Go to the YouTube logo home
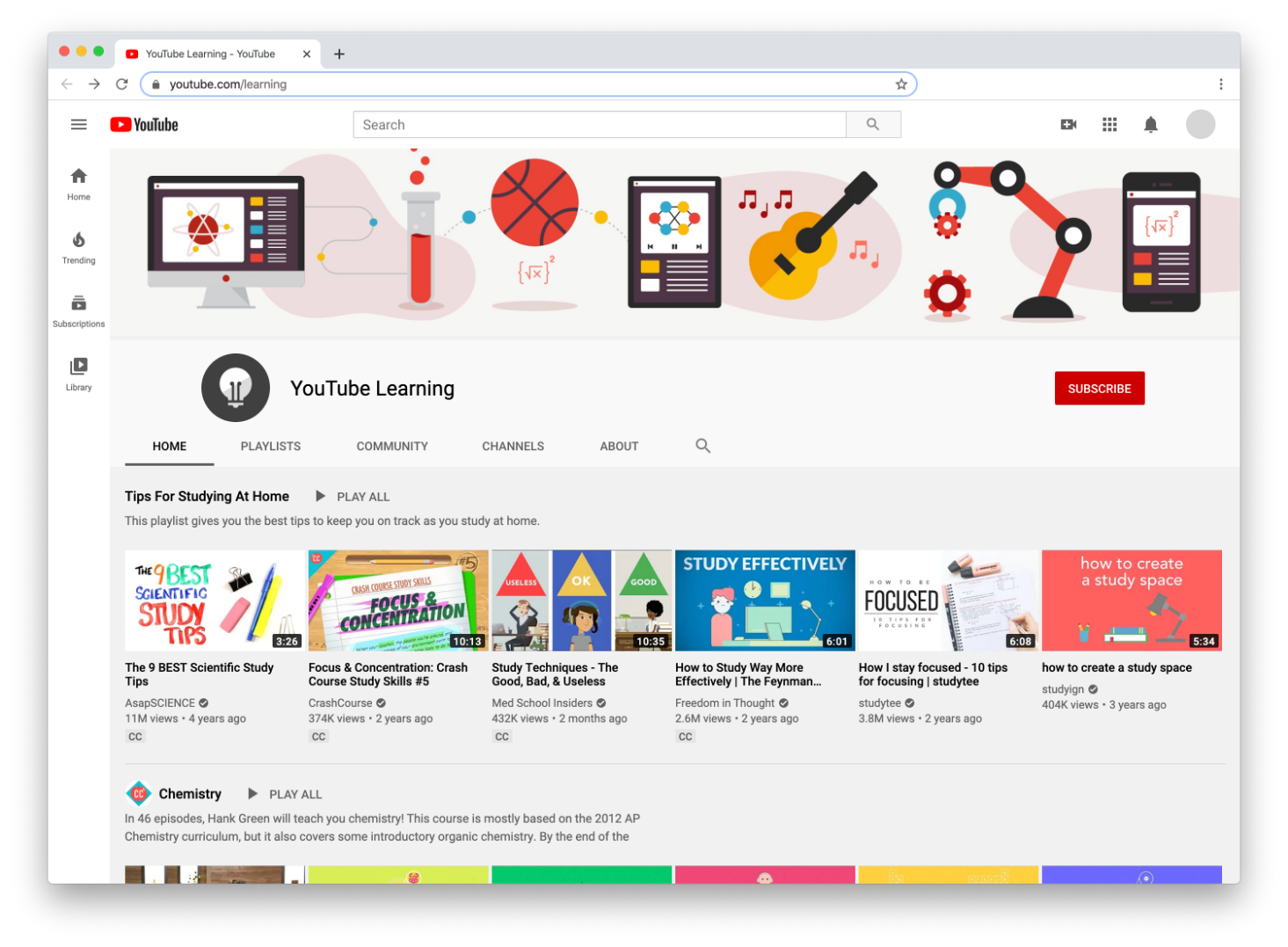1288x947 pixels. pyautogui.click(x=144, y=125)
